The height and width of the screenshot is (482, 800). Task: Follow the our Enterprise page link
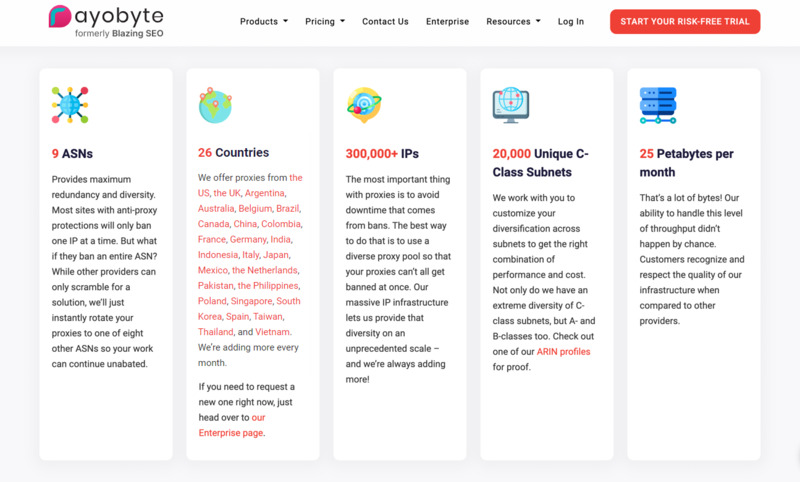click(231, 433)
